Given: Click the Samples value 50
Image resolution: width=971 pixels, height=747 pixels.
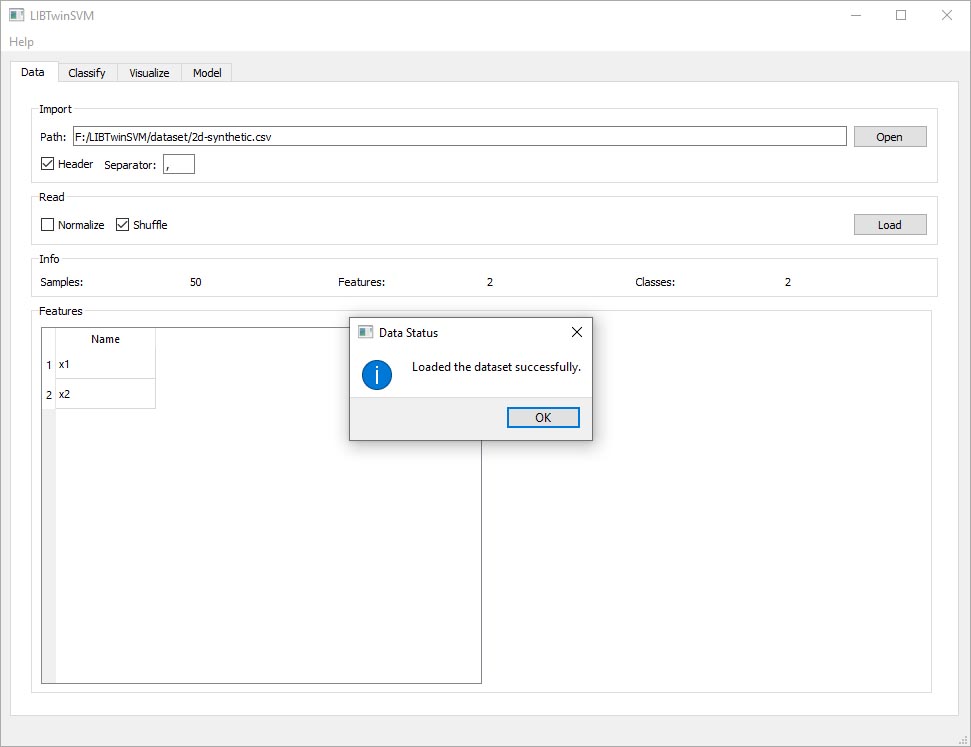Looking at the screenshot, I should [x=196, y=282].
